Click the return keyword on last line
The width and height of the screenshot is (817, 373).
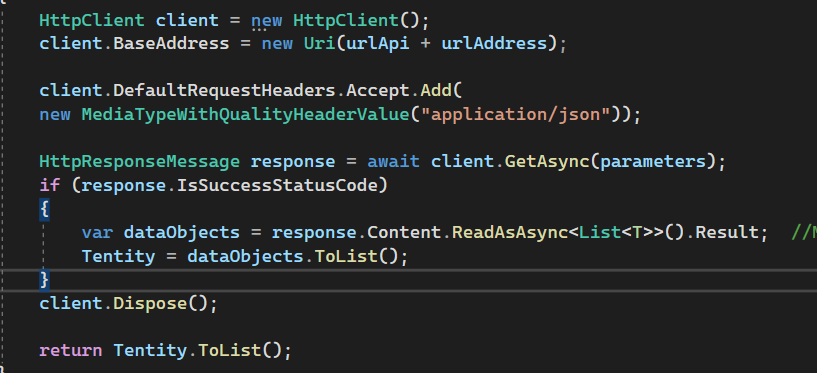[x=71, y=351]
